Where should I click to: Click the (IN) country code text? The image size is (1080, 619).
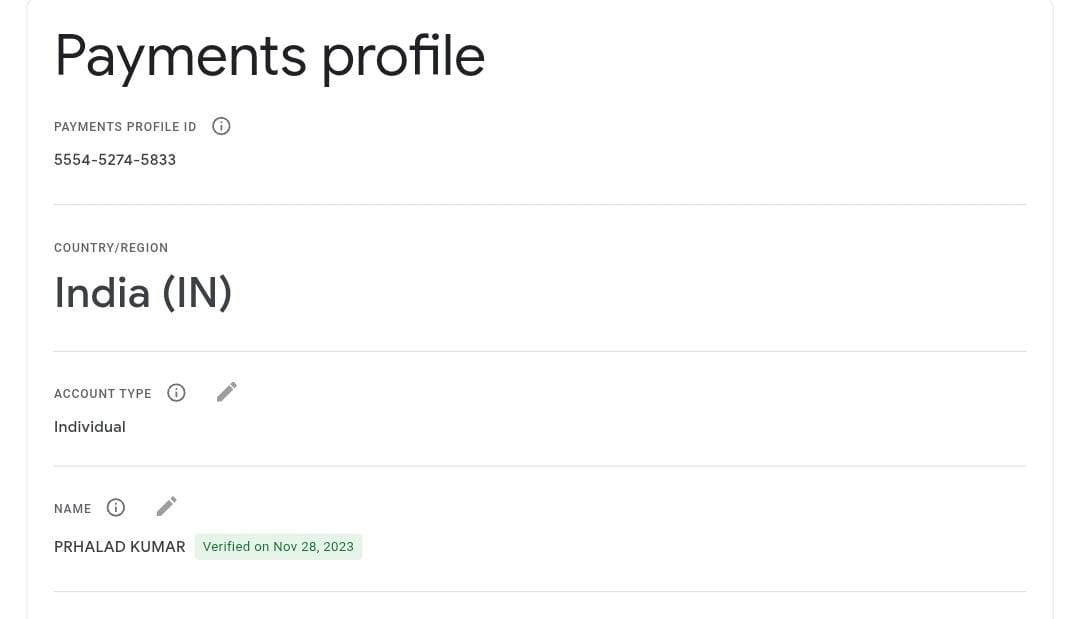coord(197,293)
